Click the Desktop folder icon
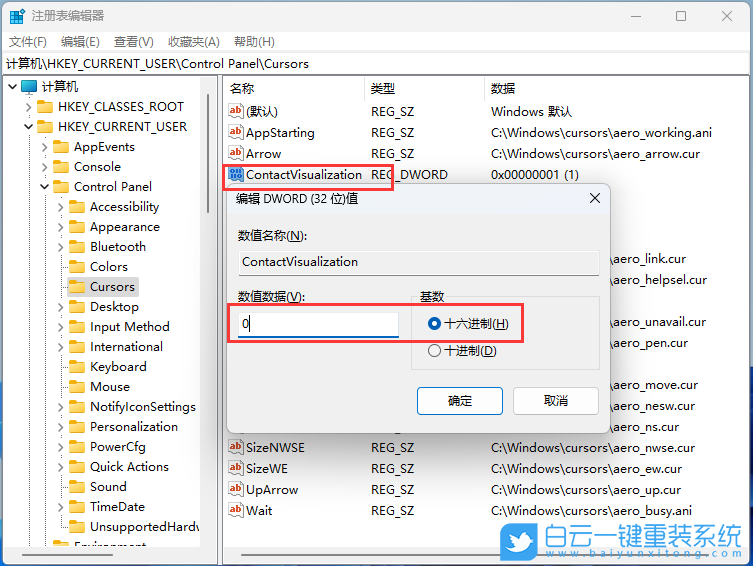The height and width of the screenshot is (566, 753). 77,307
